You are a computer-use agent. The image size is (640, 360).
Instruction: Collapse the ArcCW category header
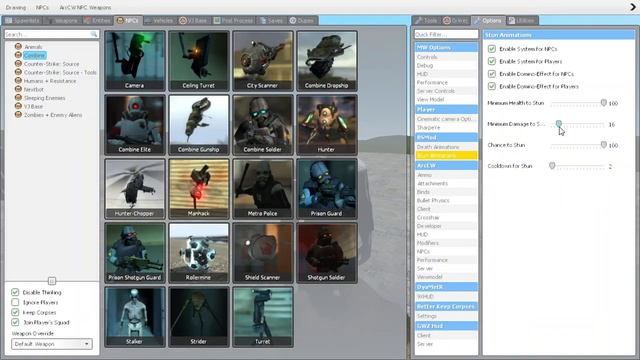pyautogui.click(x=446, y=166)
